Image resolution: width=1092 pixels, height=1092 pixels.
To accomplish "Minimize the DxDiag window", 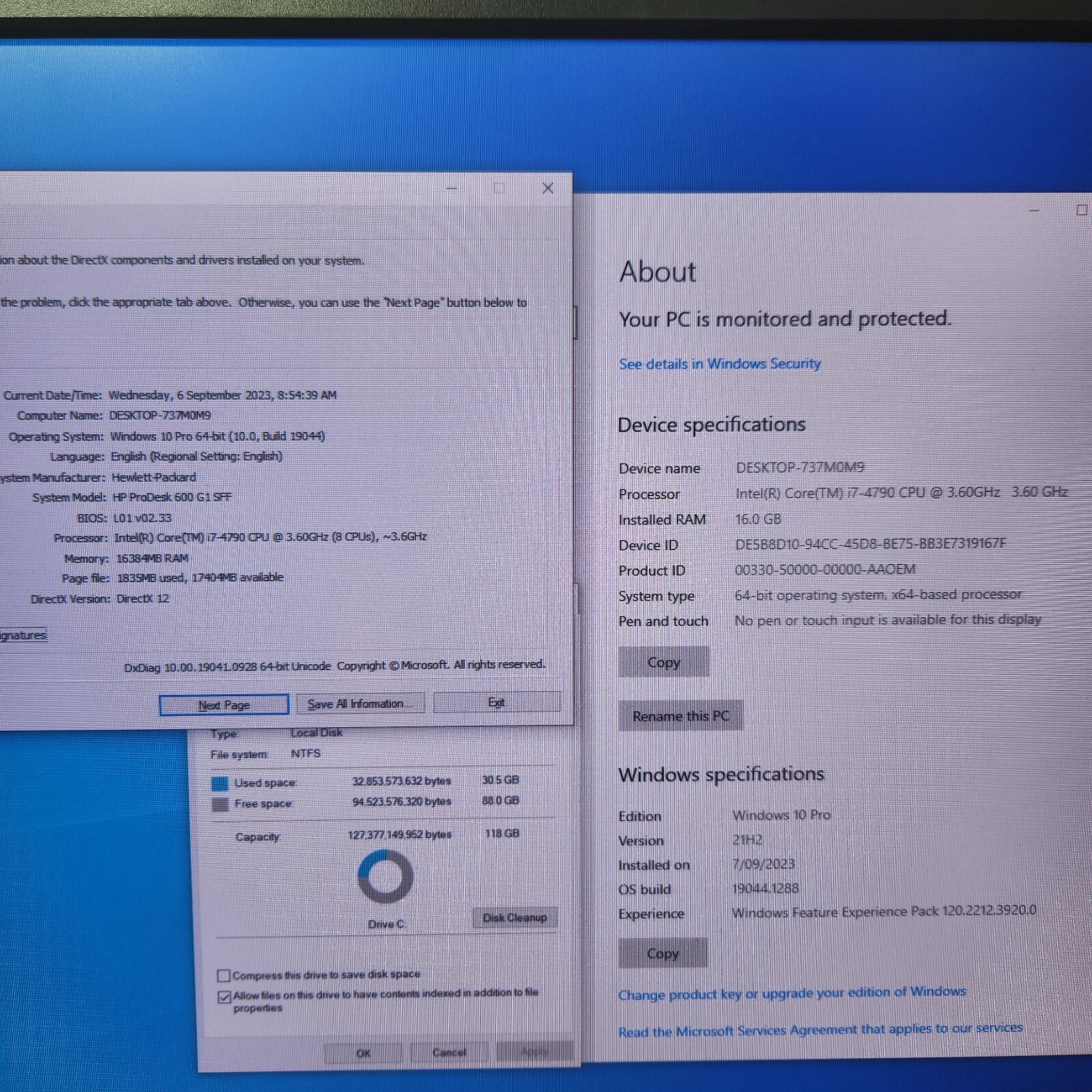I will pyautogui.click(x=451, y=188).
